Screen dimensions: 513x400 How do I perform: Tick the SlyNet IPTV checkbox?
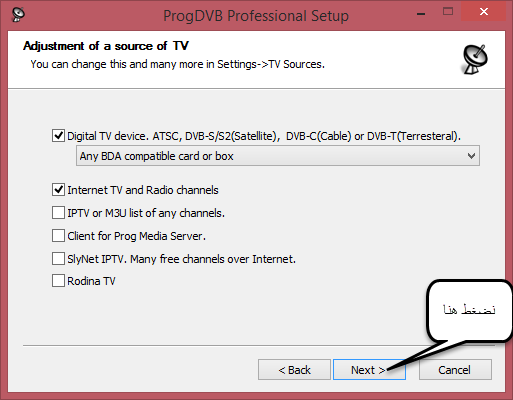(x=58, y=258)
